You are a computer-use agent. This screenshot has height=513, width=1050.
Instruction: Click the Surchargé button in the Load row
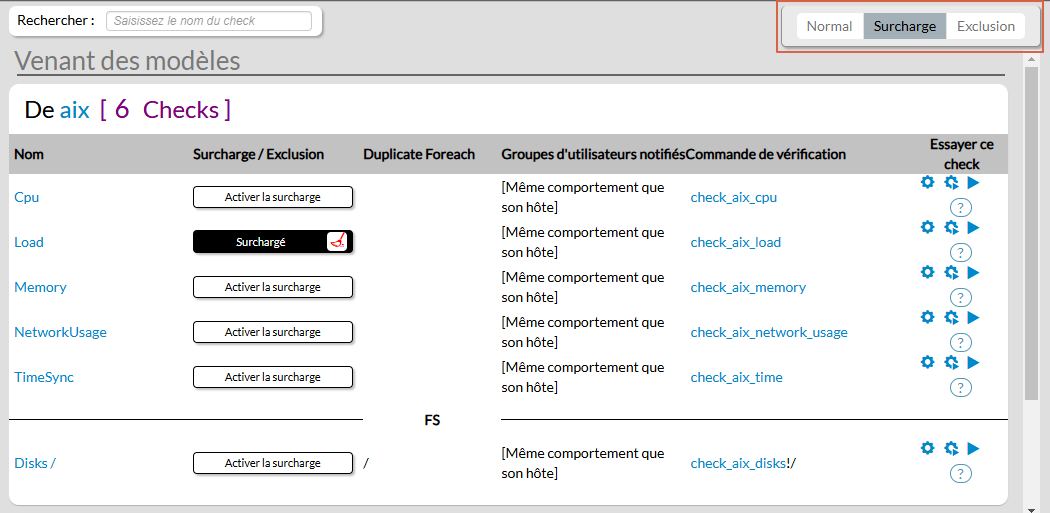click(260, 242)
